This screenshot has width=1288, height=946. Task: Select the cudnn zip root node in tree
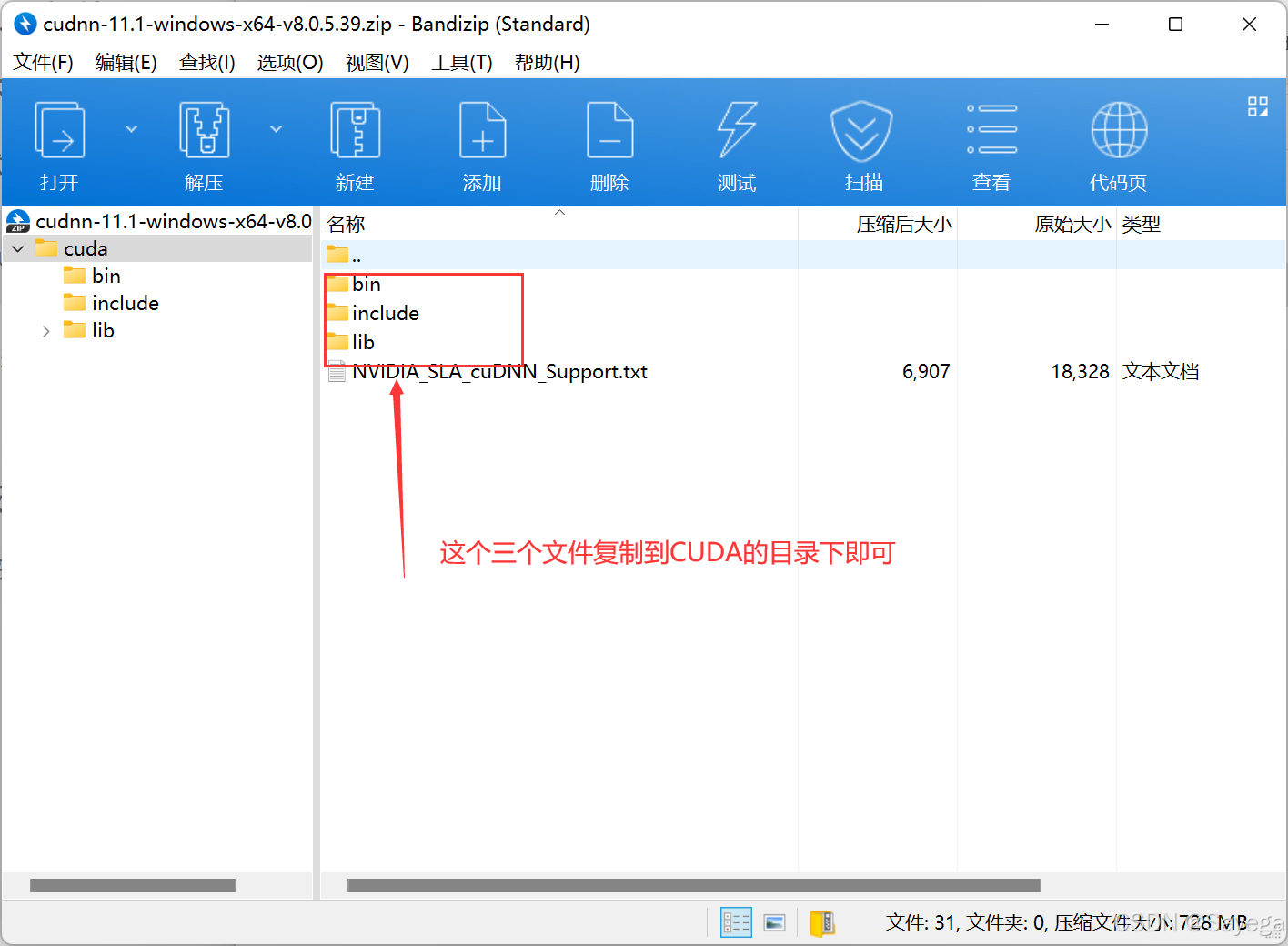tap(159, 221)
